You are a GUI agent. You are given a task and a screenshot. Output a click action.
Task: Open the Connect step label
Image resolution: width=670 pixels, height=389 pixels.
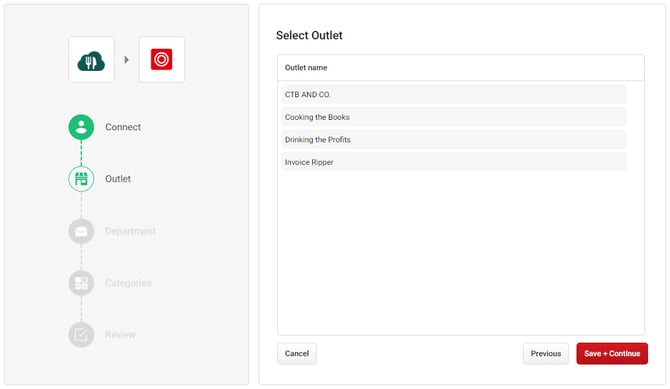point(123,127)
